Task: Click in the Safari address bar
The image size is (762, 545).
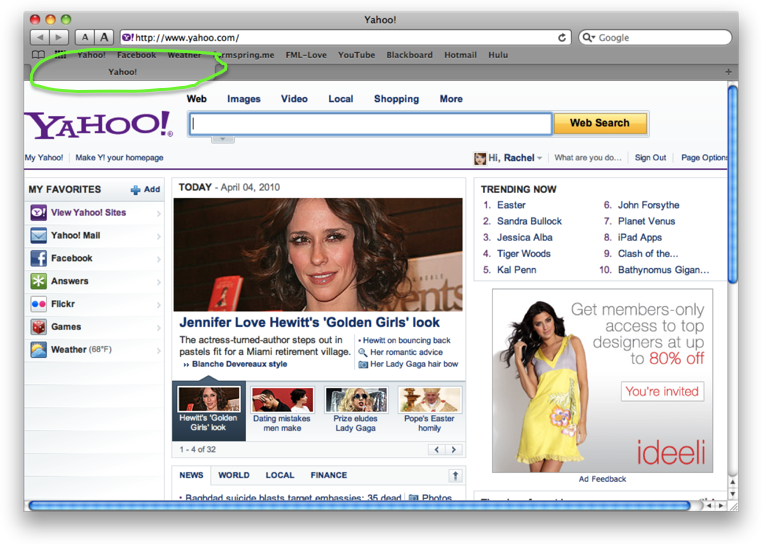Action: (x=345, y=37)
